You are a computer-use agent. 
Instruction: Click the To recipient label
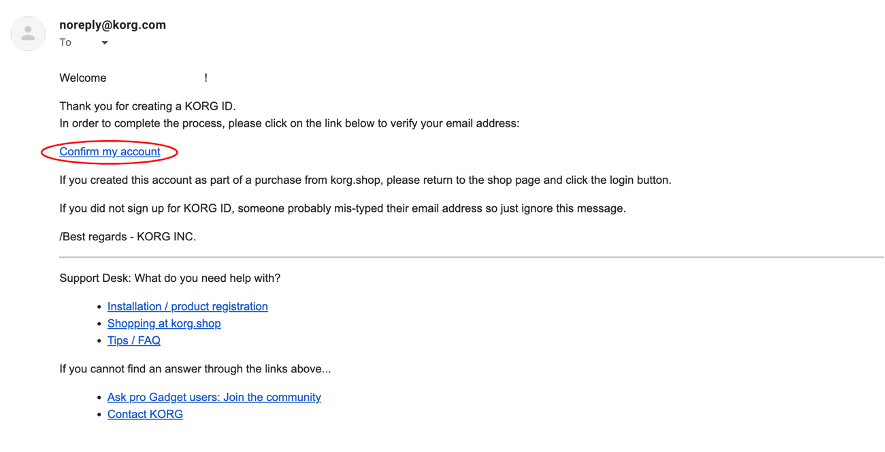[x=65, y=43]
